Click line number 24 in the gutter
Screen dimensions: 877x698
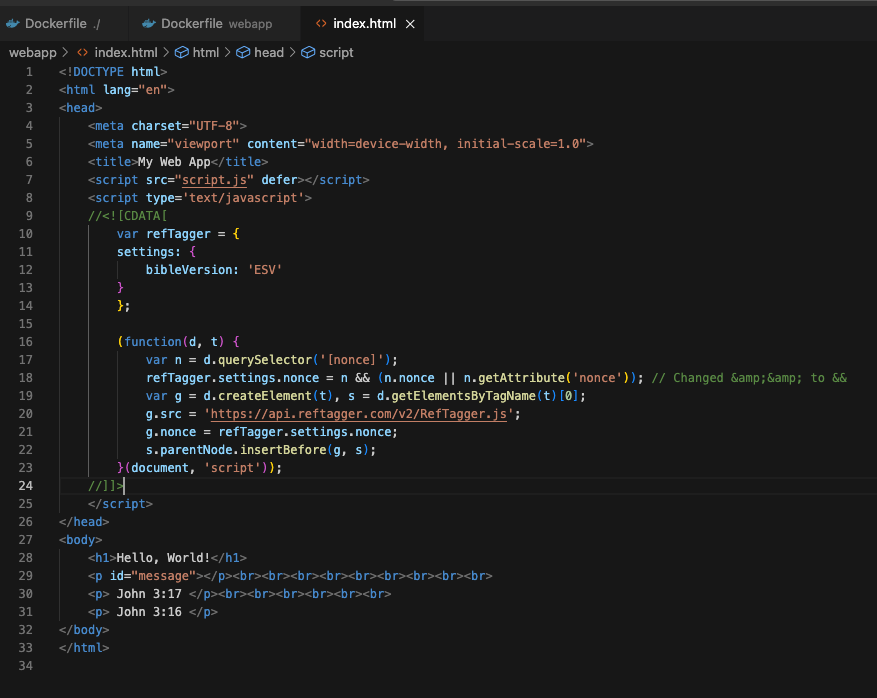[x=24, y=486]
